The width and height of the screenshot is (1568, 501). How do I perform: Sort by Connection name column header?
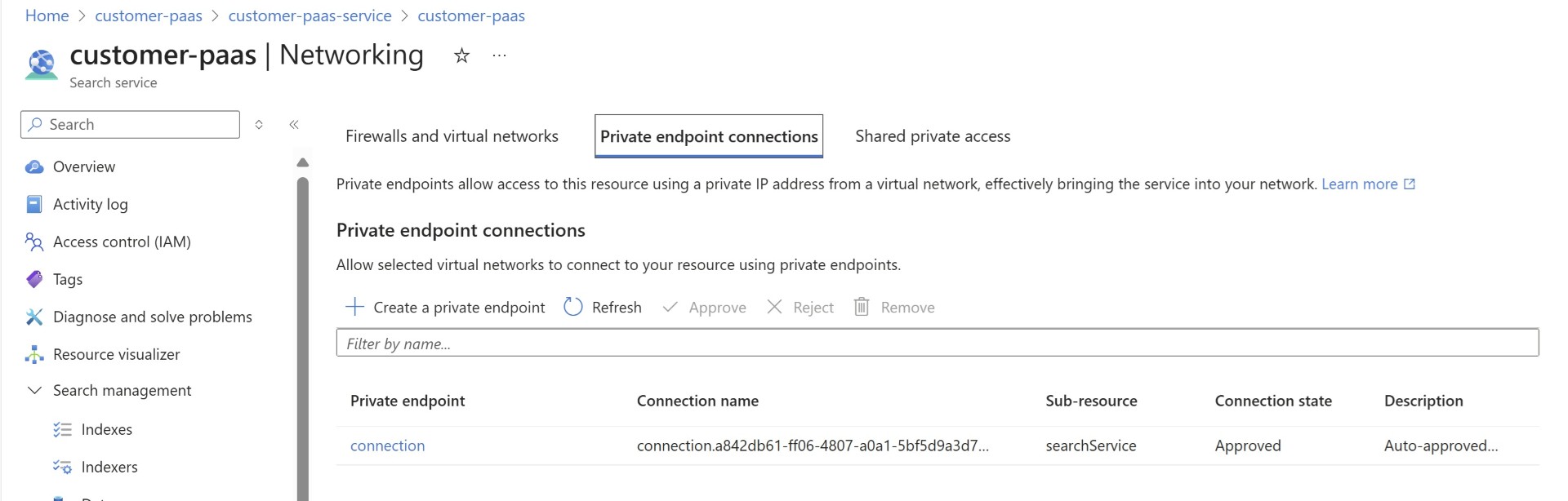pos(697,401)
